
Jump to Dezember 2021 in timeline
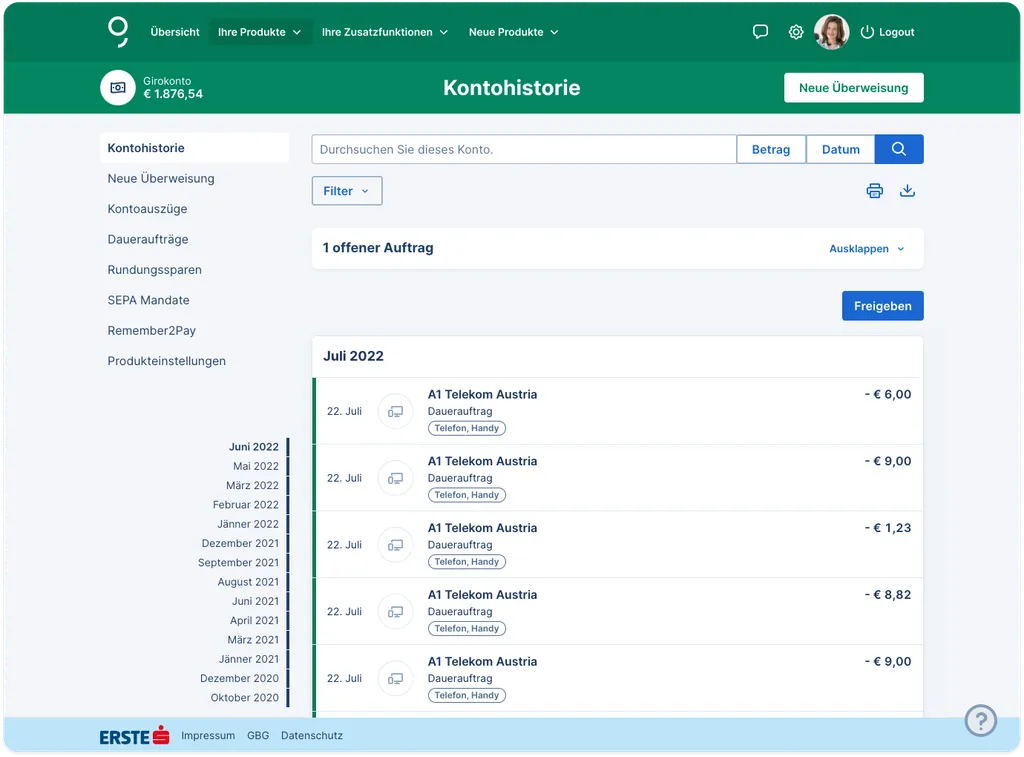tap(240, 543)
